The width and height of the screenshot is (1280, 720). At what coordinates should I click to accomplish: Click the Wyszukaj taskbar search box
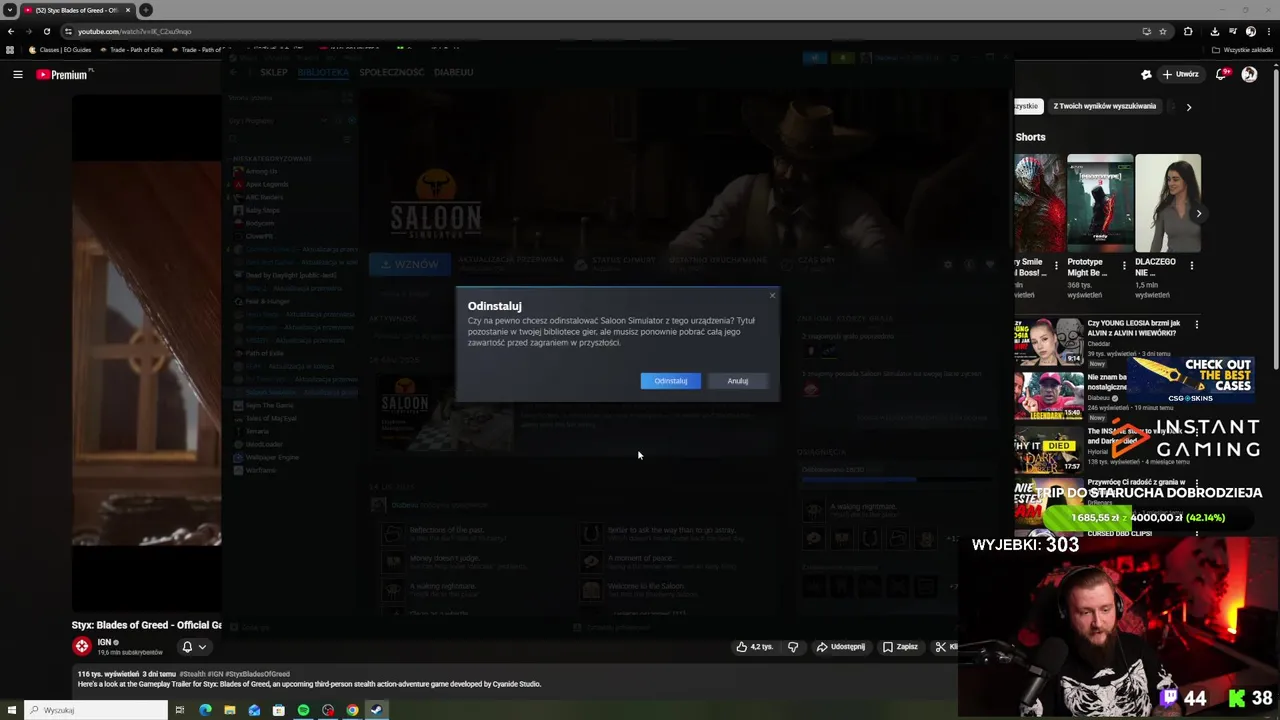pos(96,710)
